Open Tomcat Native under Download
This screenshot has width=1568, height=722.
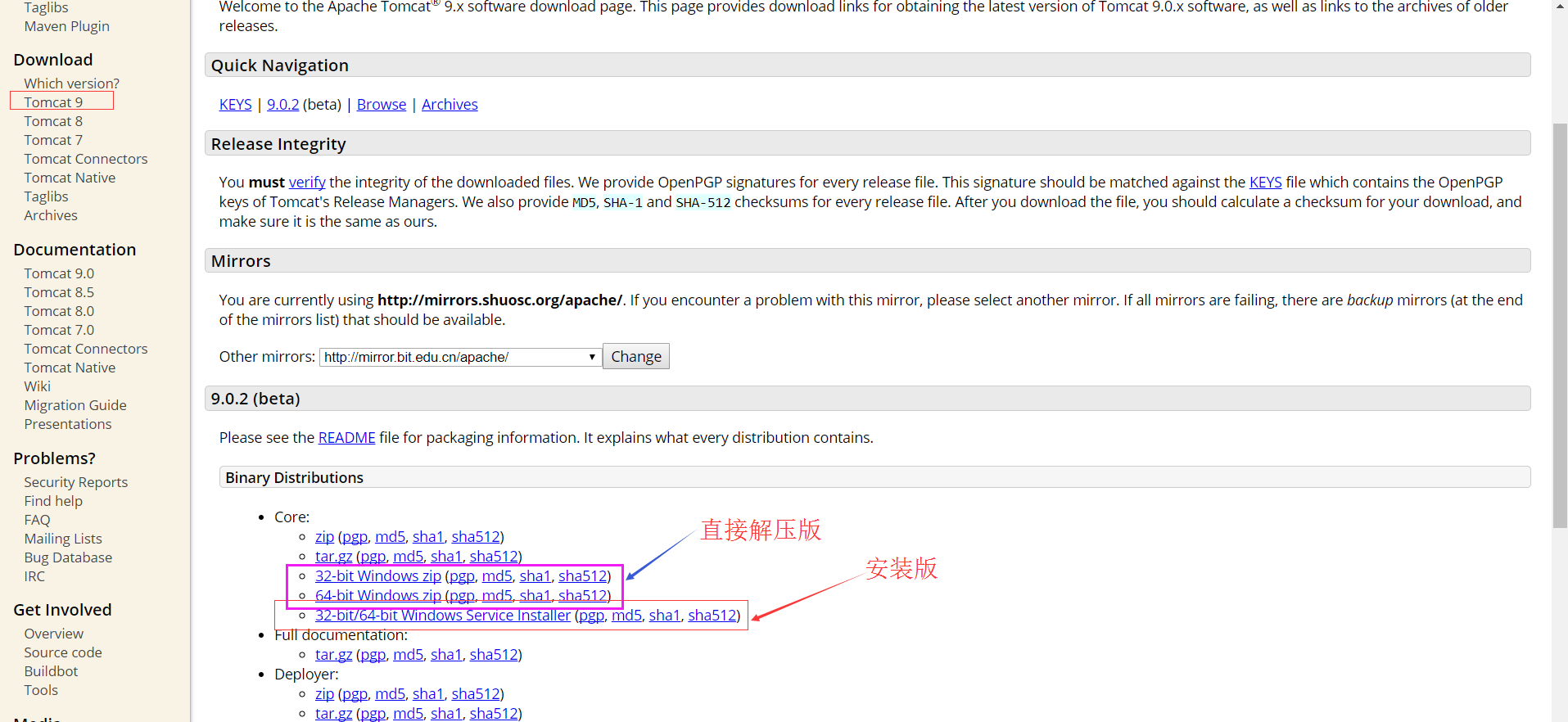pyautogui.click(x=70, y=178)
